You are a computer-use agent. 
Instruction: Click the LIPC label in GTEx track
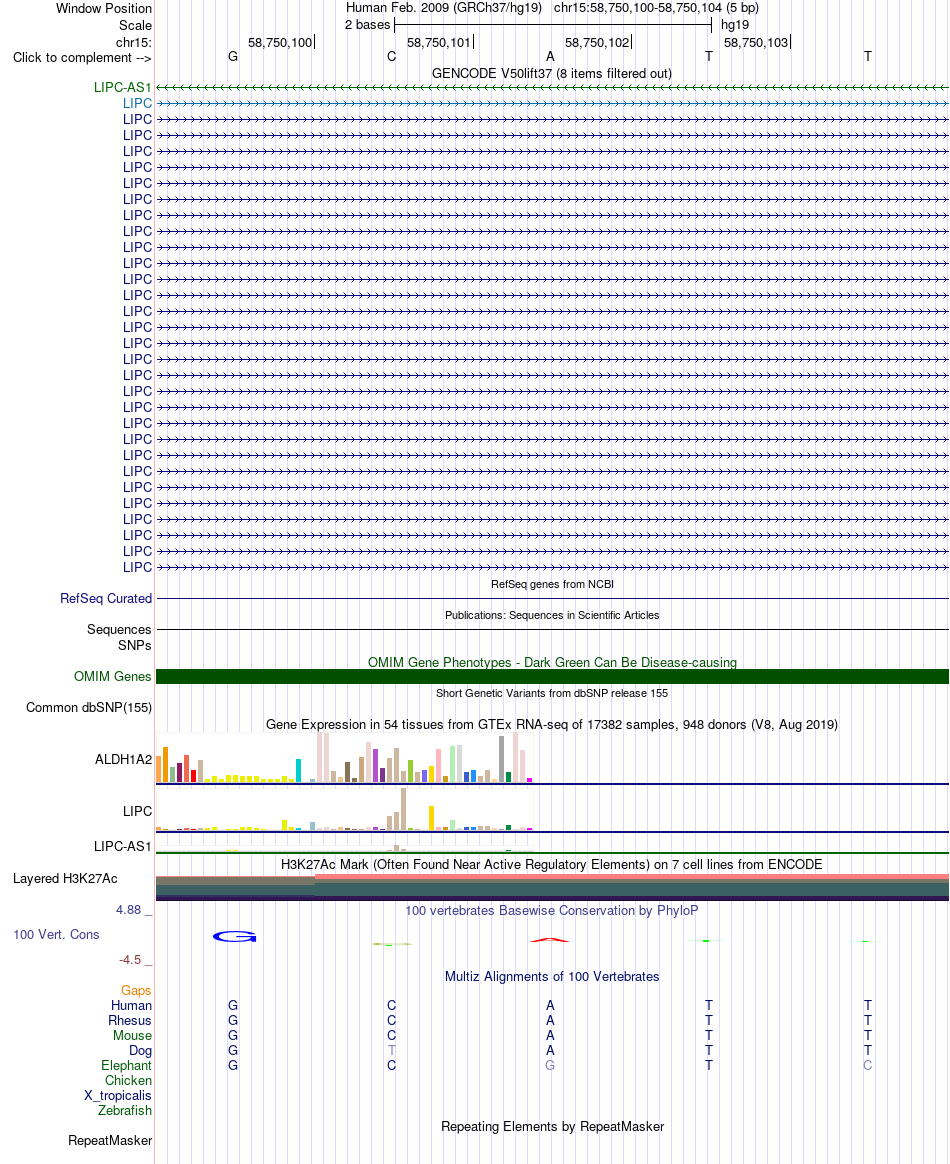pos(137,811)
